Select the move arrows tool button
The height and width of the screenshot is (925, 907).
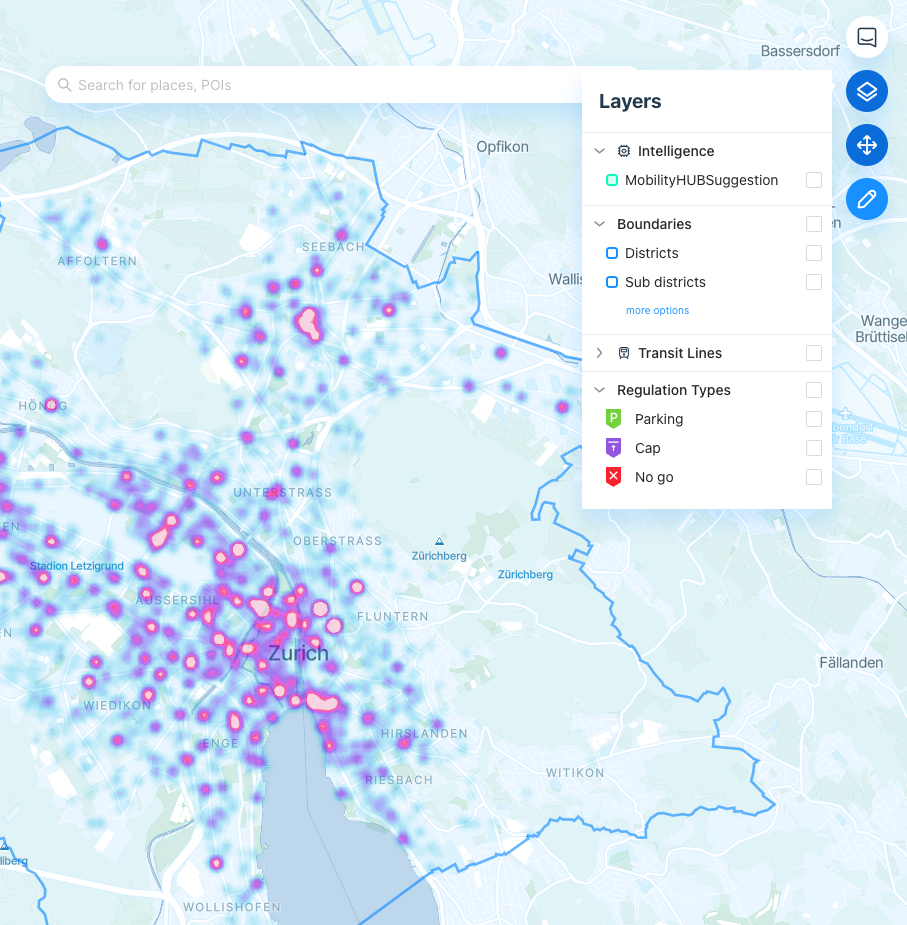[x=866, y=145]
